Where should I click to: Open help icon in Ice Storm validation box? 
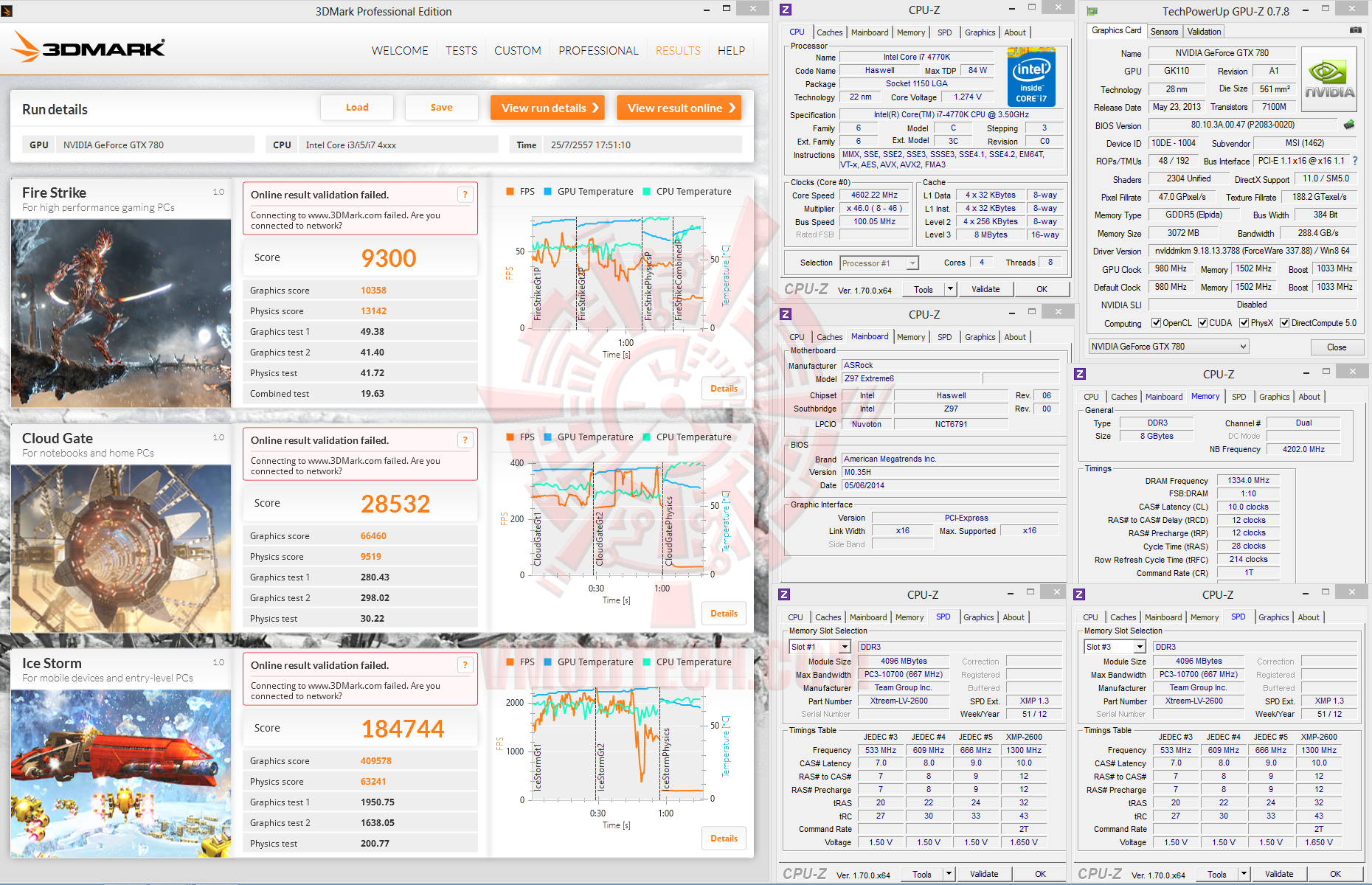pyautogui.click(x=465, y=665)
